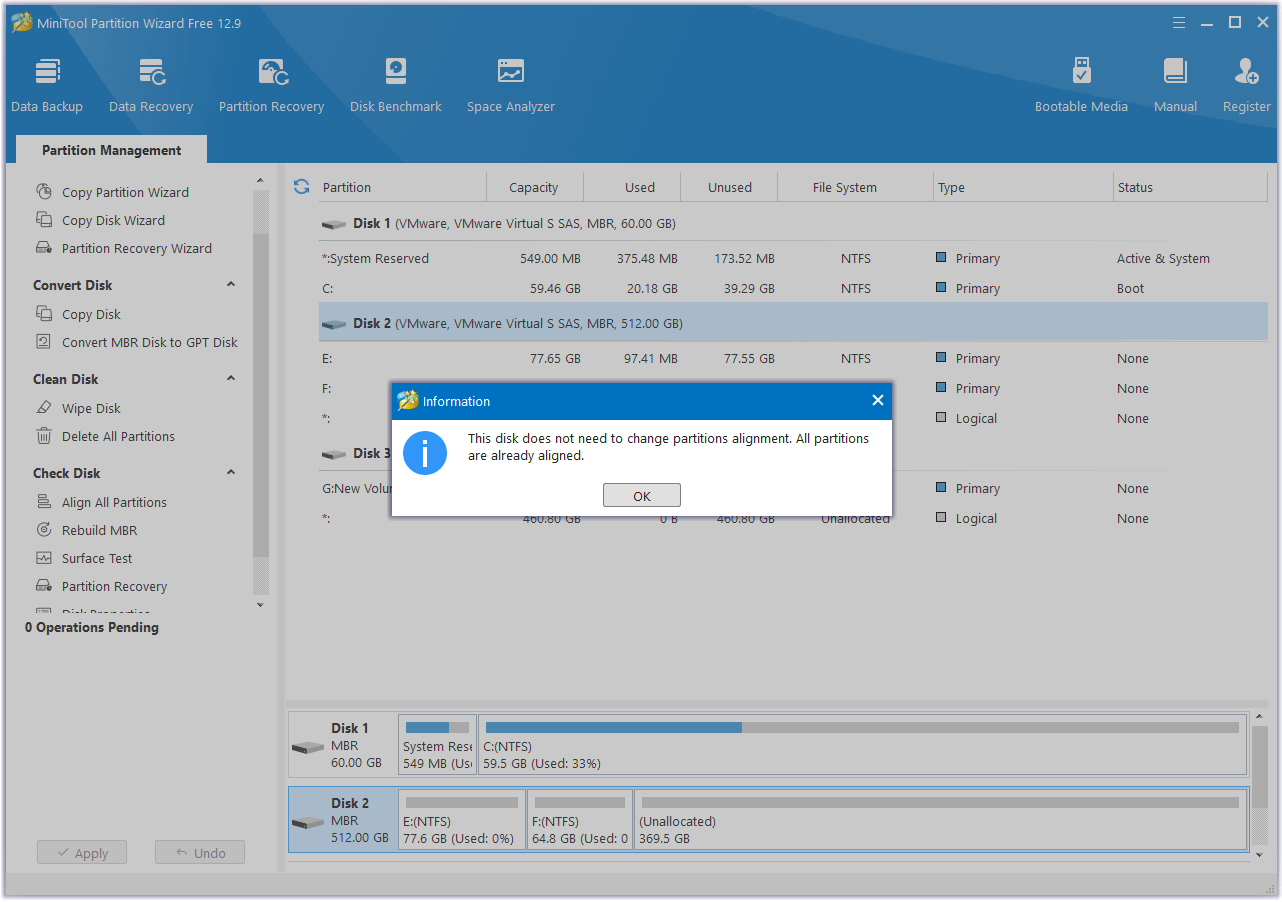The height and width of the screenshot is (902, 1282).
Task: Click sidebar scroll down arrow
Action: pyautogui.click(x=261, y=605)
